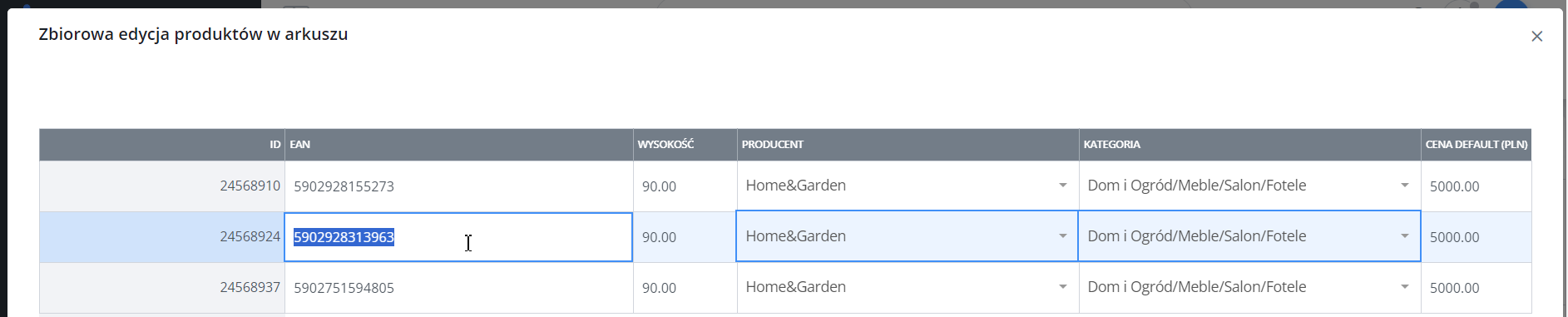
Task: Select EAN field containing 5902751594805
Action: (458, 288)
